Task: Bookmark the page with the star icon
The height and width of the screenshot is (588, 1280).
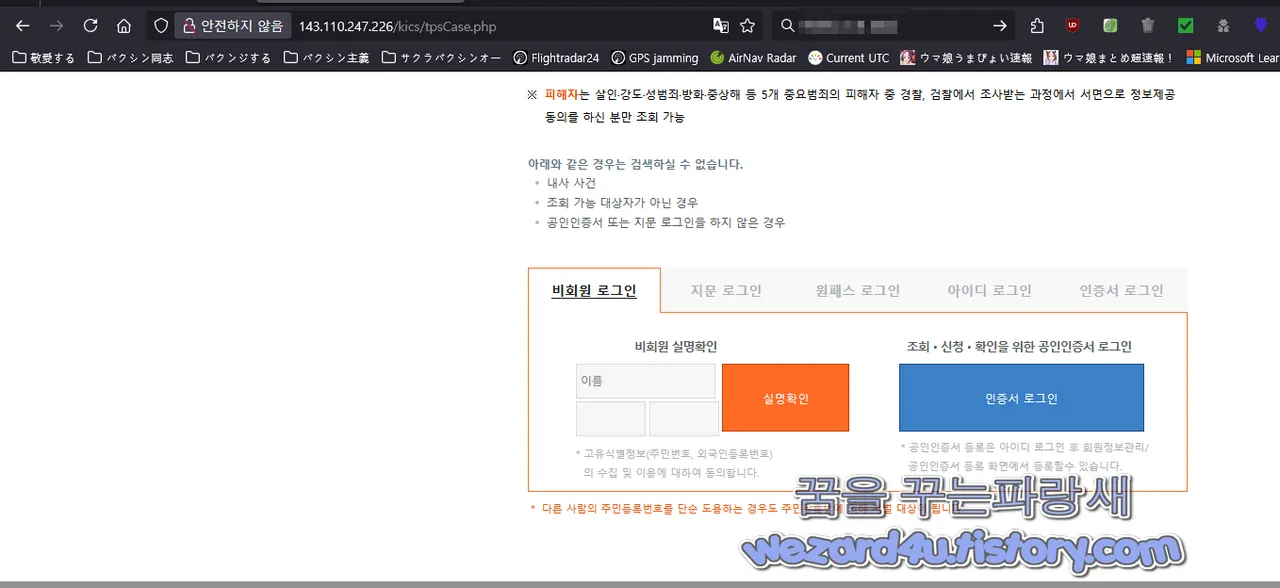Action: click(746, 27)
